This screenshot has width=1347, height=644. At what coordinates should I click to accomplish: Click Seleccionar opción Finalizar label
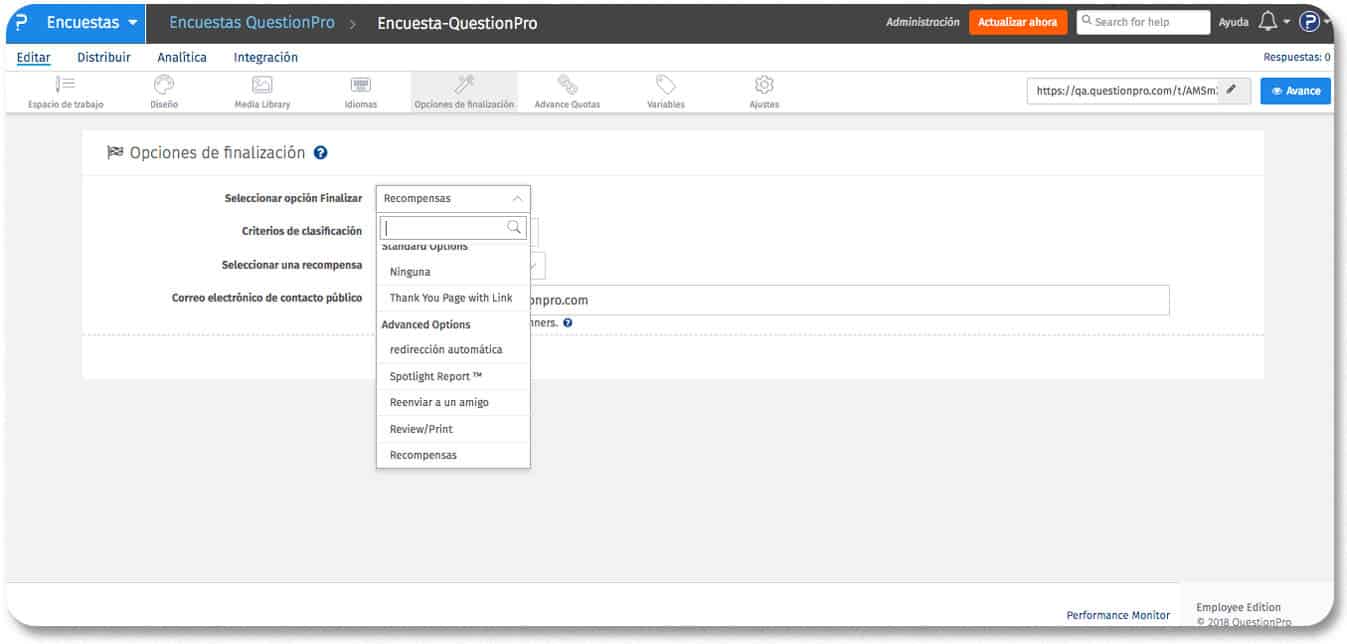point(293,199)
